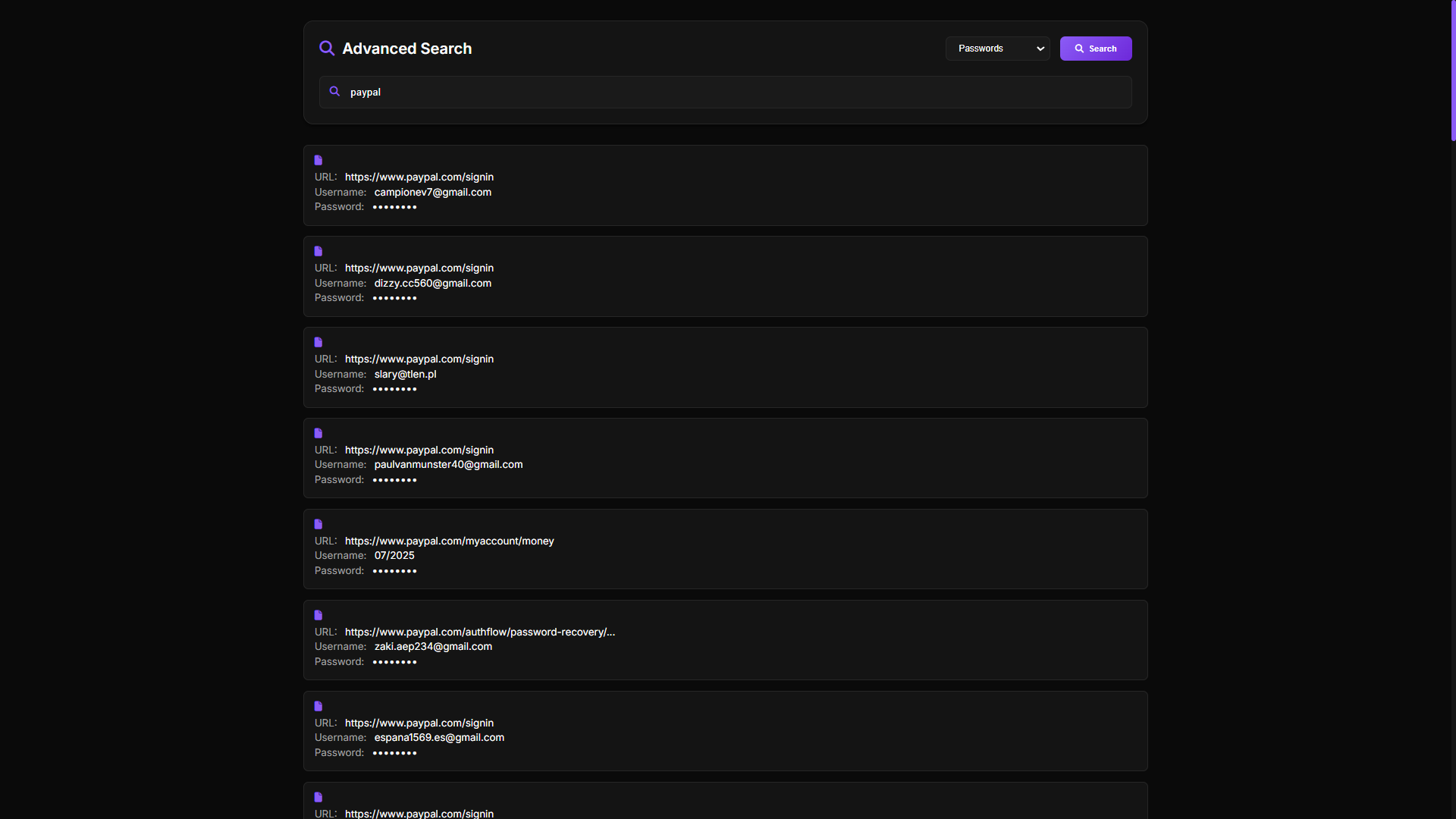Screen dimensions: 1456x819
Task: Select the username value 07/2025
Action: pos(394,556)
